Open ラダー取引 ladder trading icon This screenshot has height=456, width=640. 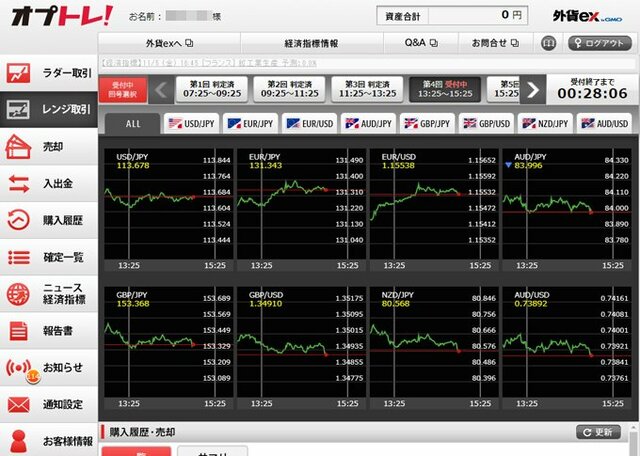pyautogui.click(x=18, y=73)
